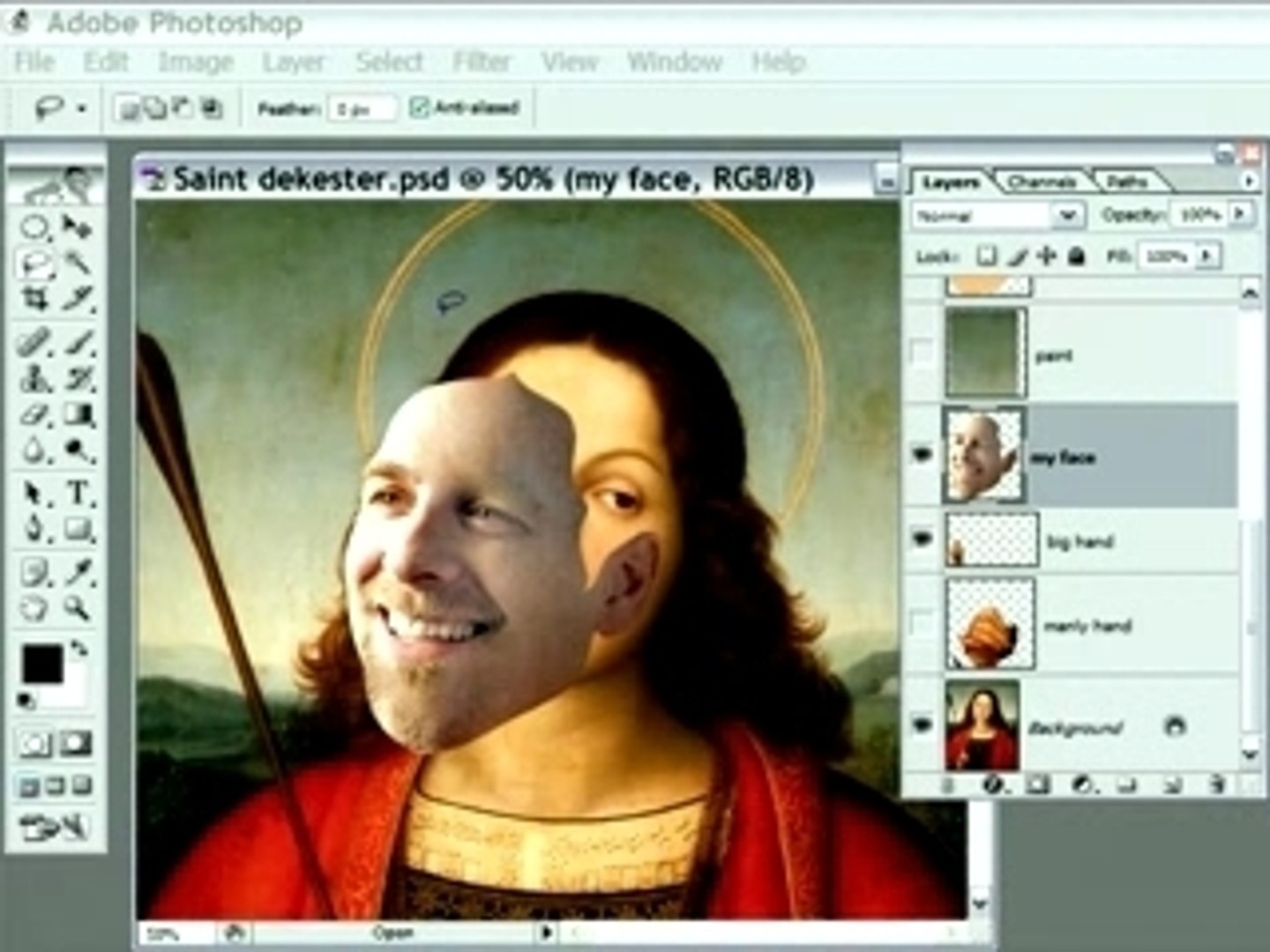
Task: Open the Edit menu
Action: 106,62
